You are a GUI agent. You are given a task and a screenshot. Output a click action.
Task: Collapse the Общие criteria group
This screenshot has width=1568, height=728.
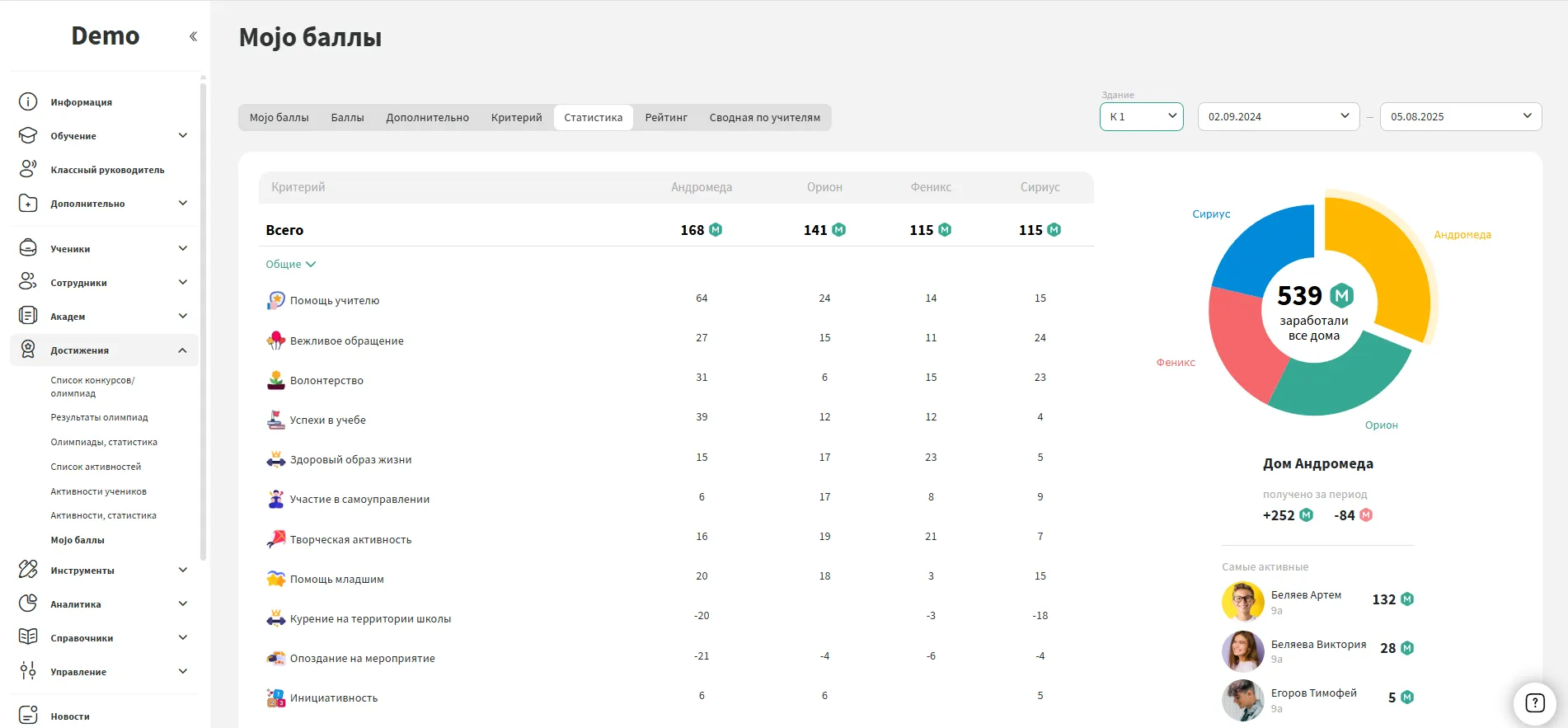pos(290,265)
